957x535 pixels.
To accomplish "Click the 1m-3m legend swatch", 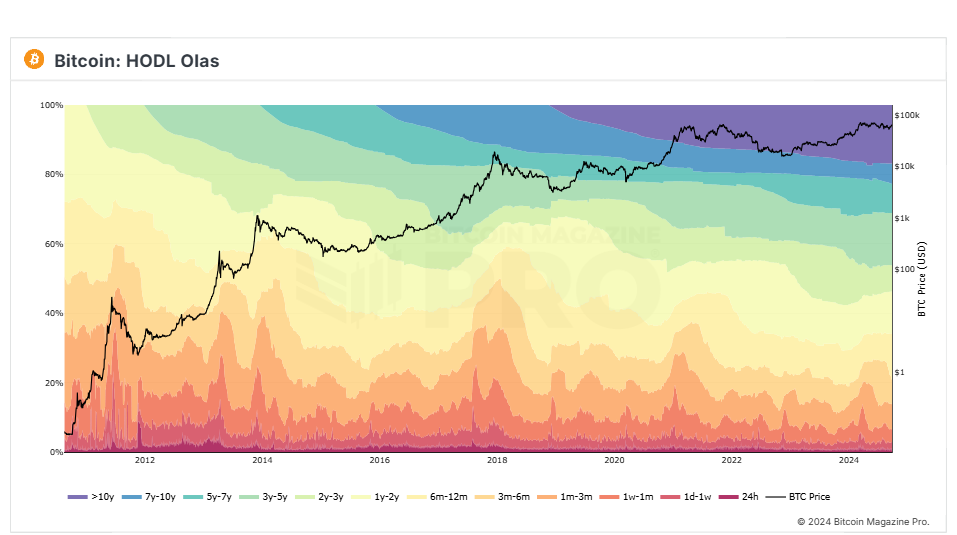I will (547, 497).
